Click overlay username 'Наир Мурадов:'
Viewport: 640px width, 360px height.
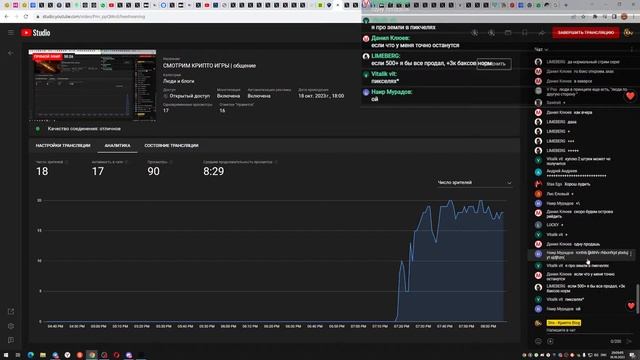tap(392, 92)
